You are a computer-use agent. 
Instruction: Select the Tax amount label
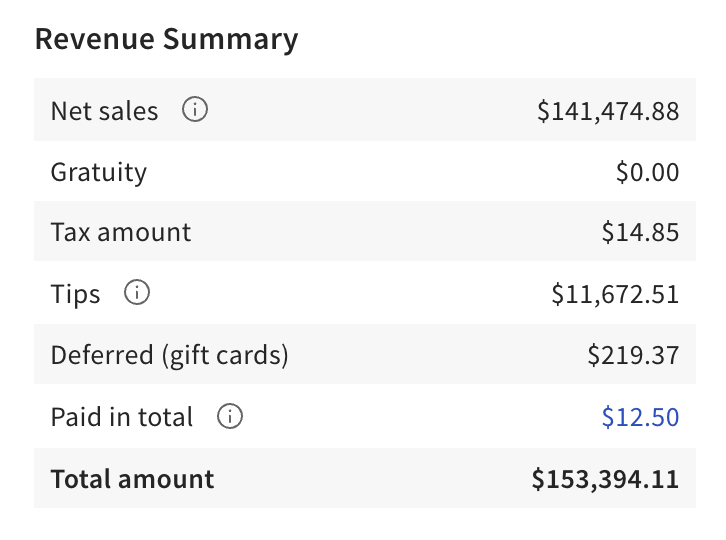(120, 233)
